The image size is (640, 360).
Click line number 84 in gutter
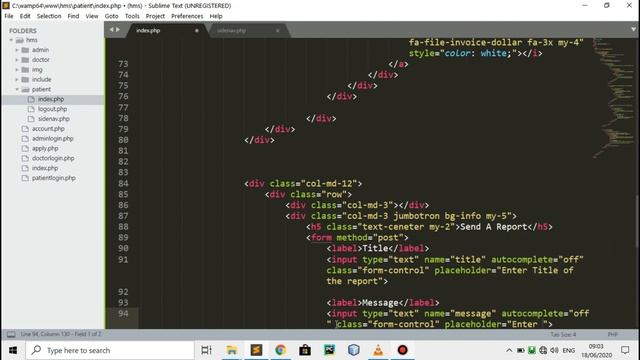point(123,184)
